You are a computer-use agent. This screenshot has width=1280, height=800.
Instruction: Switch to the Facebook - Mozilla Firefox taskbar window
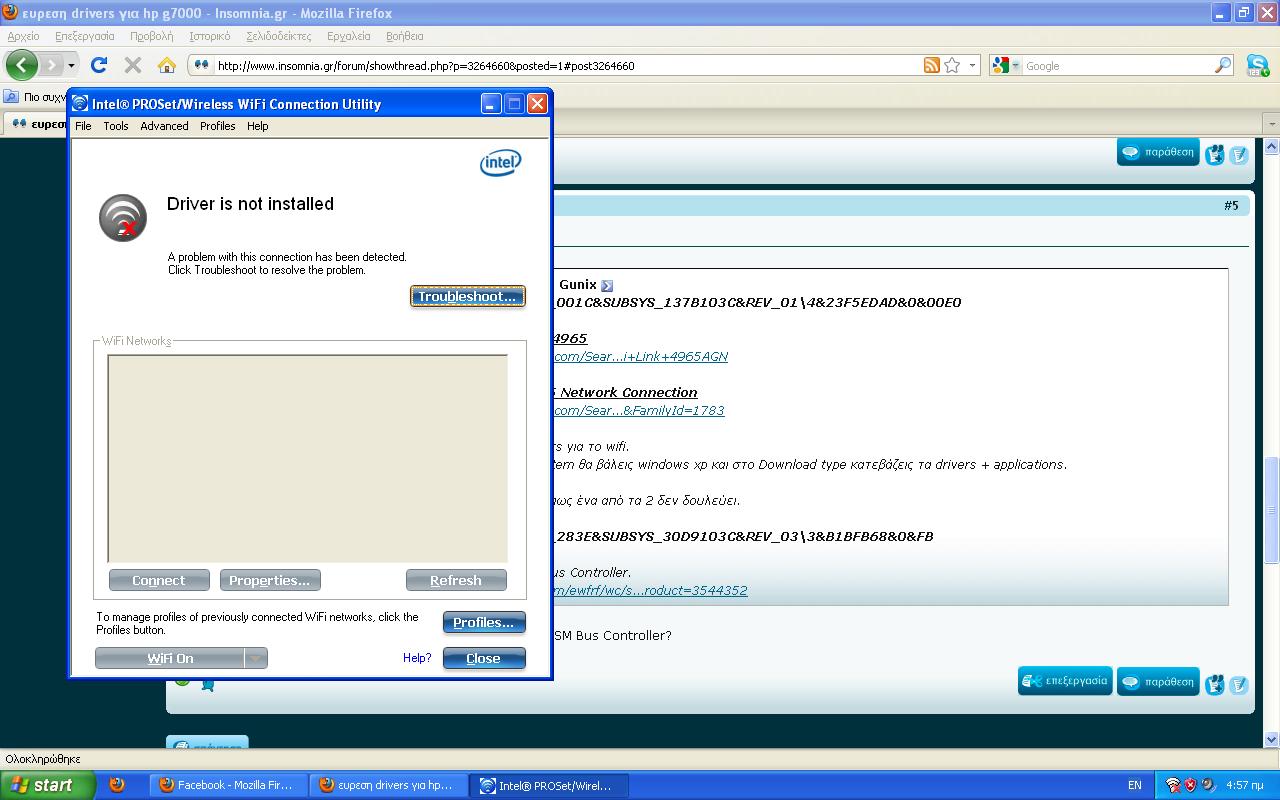[228, 785]
